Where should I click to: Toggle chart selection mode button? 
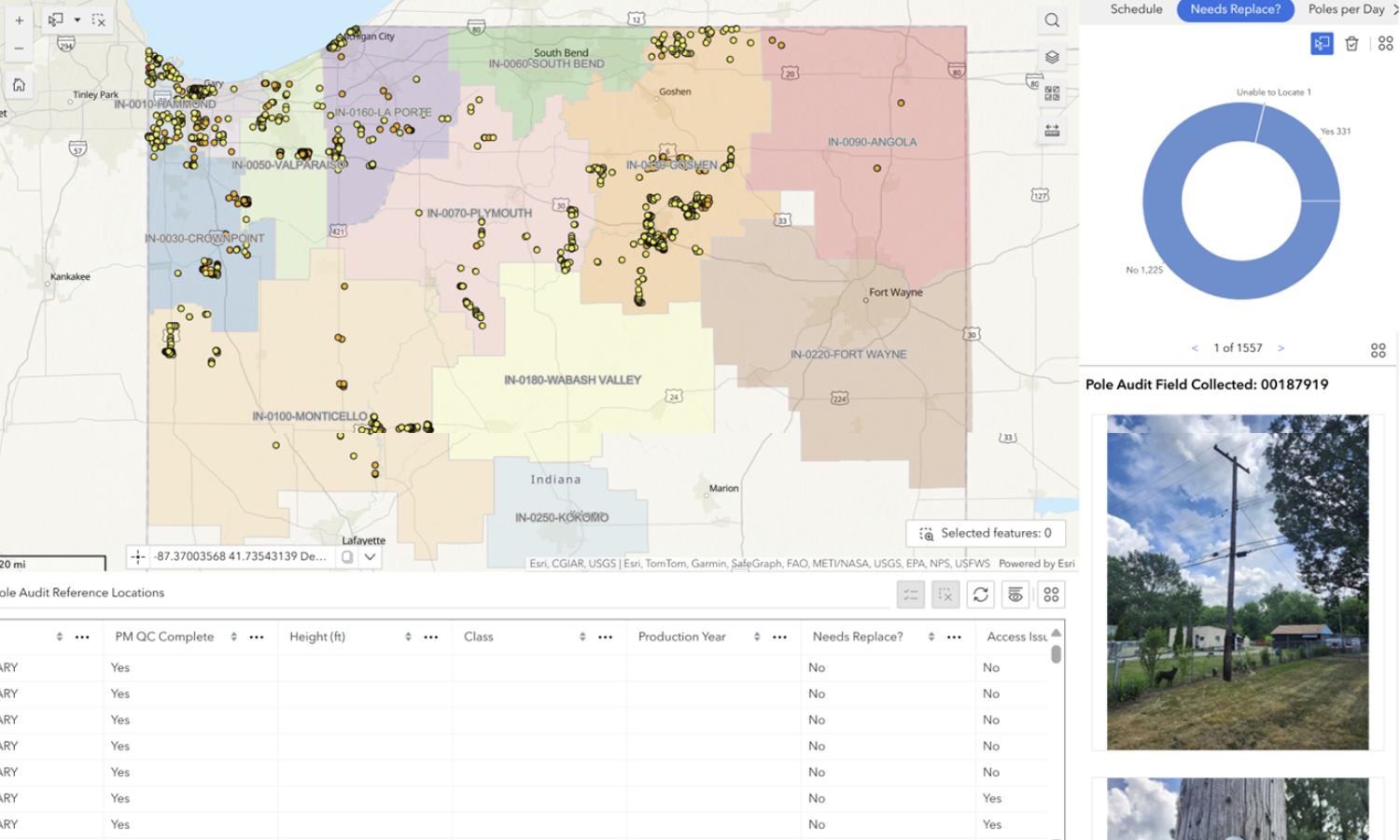point(1322,44)
